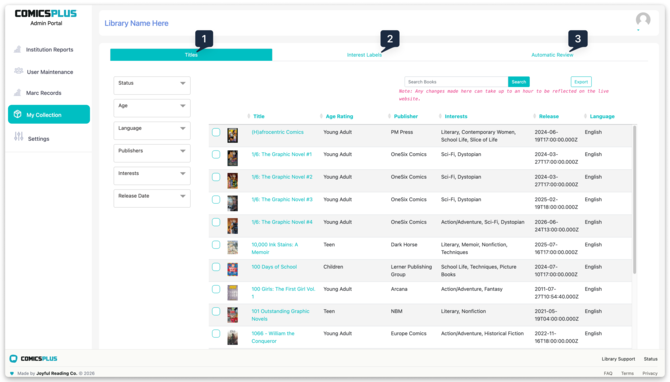The image size is (670, 382).
Task: Check the 1/6: The Graphic Novel #2 checkbox
Action: 216,177
